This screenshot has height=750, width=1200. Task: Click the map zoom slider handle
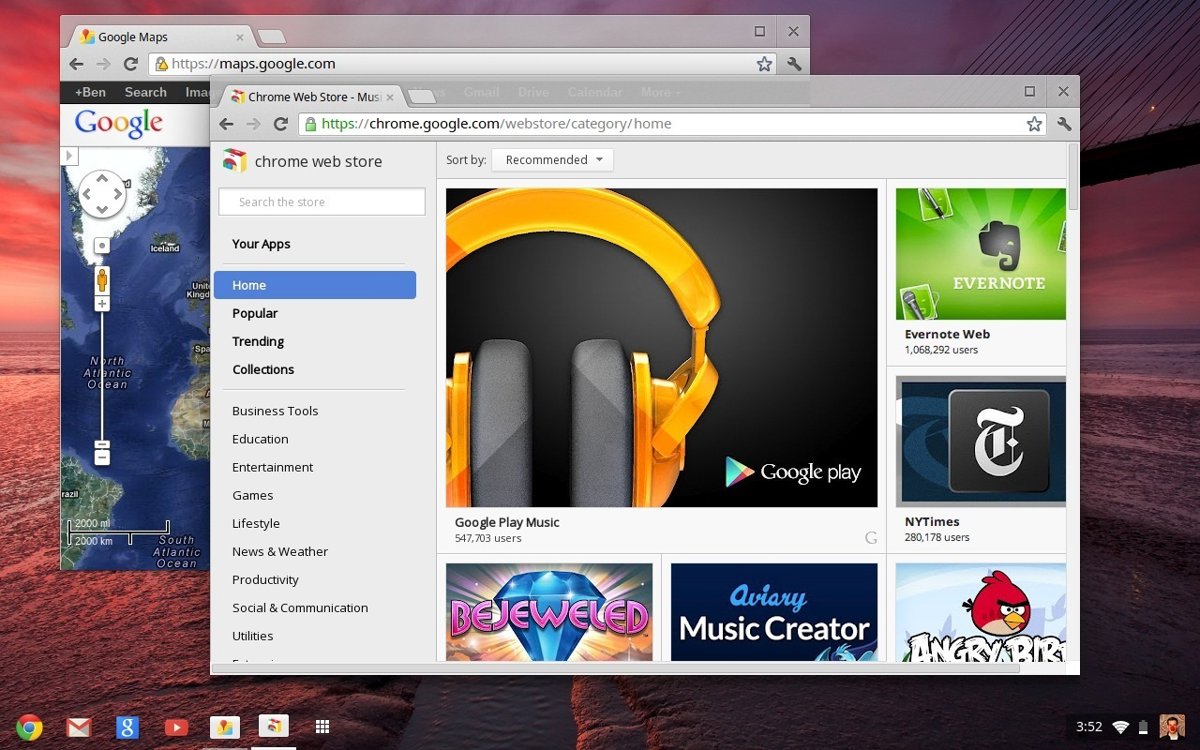[x=102, y=444]
